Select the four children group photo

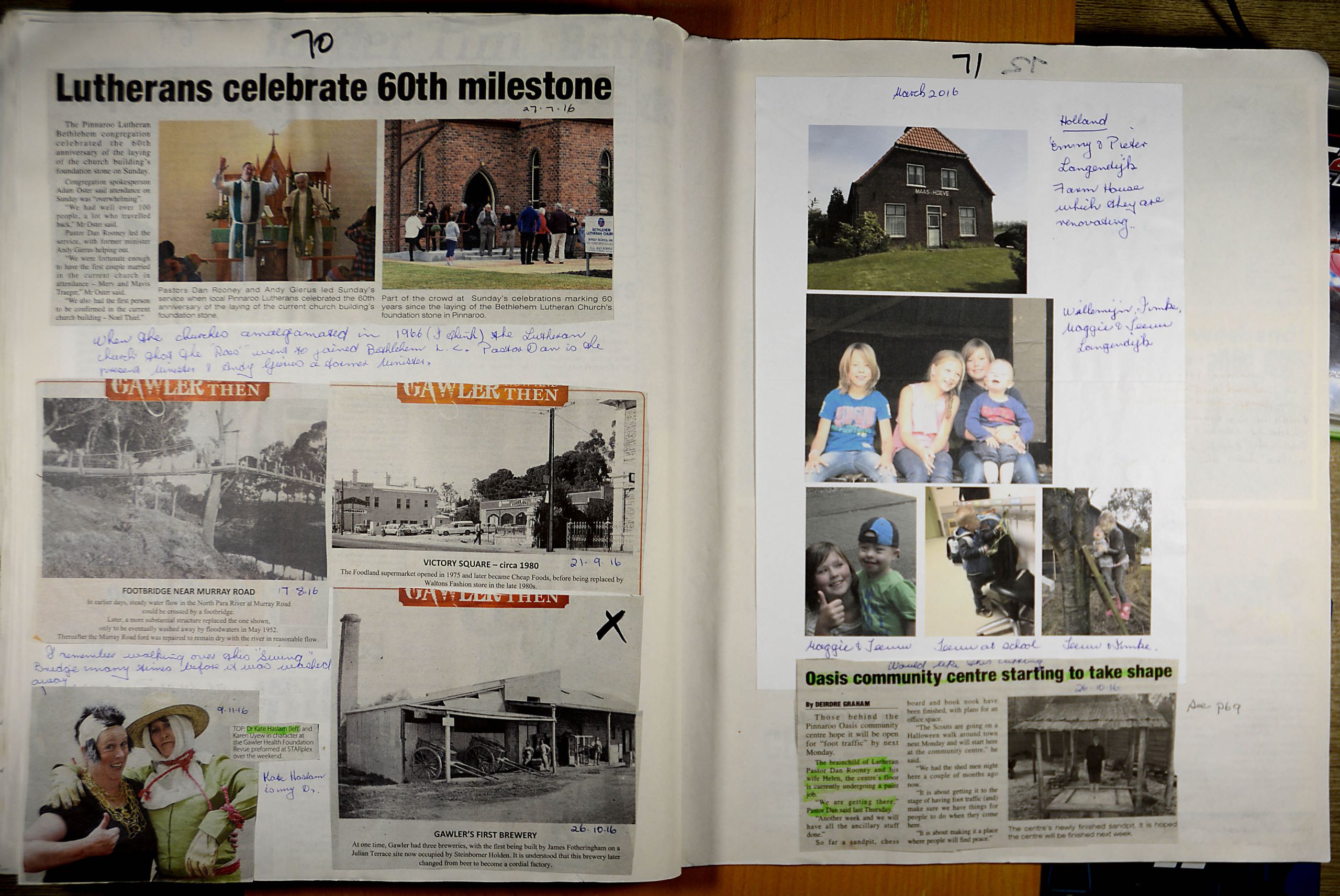click(x=929, y=389)
